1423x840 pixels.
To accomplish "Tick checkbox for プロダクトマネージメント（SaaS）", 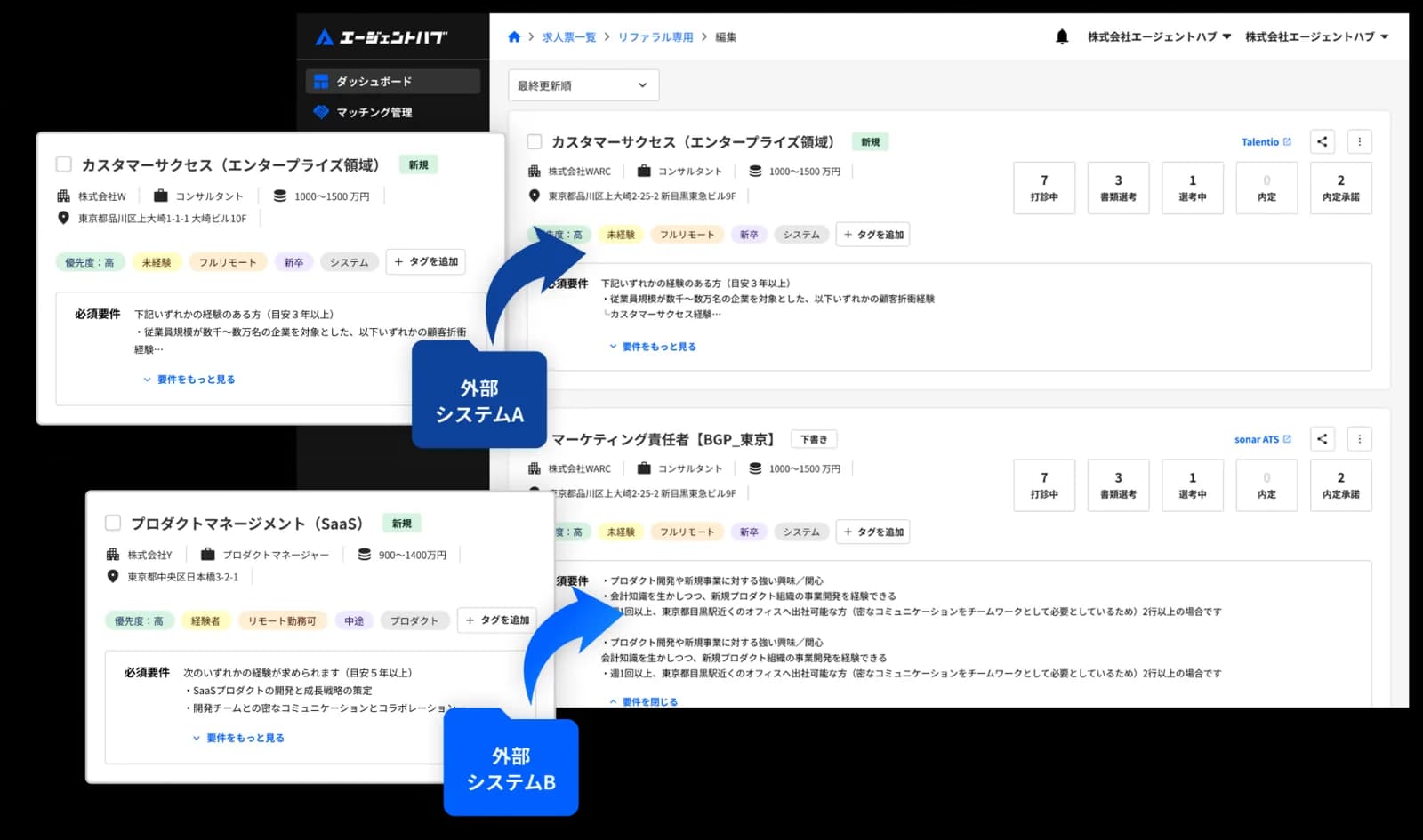I will (x=113, y=523).
